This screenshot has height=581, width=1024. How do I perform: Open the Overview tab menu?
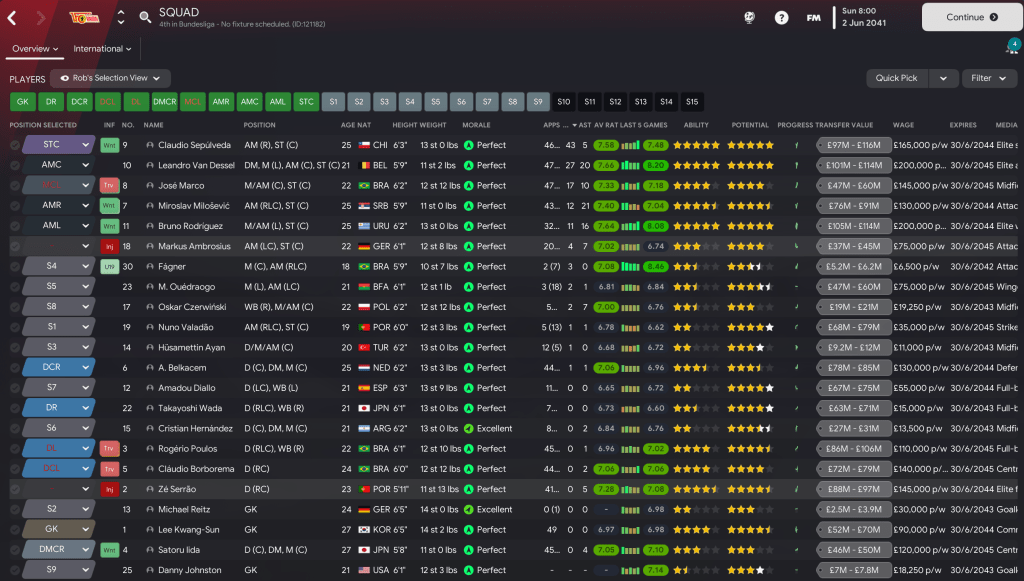(36, 48)
